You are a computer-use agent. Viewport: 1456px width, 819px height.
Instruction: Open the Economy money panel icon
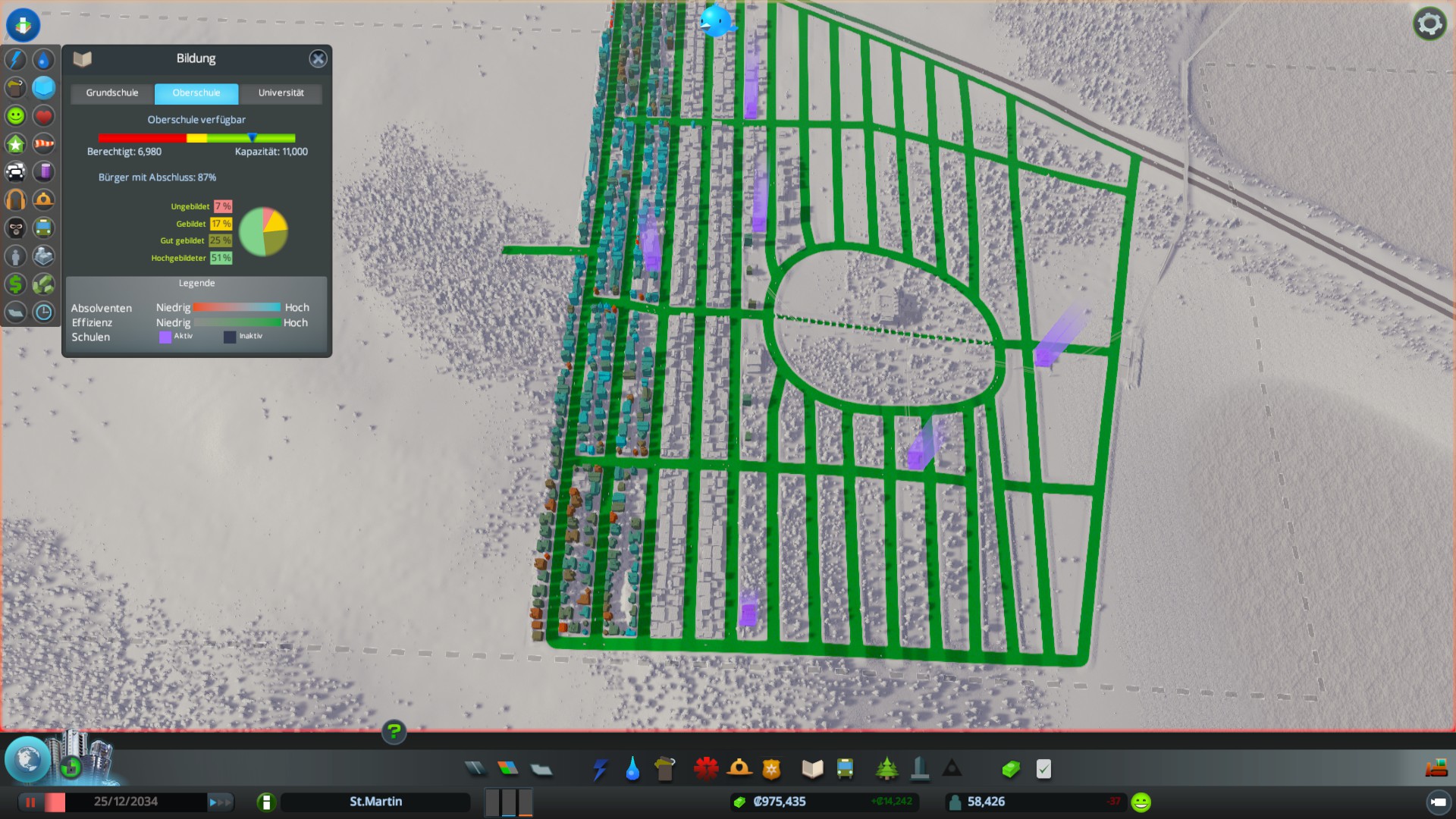pyautogui.click(x=1010, y=769)
